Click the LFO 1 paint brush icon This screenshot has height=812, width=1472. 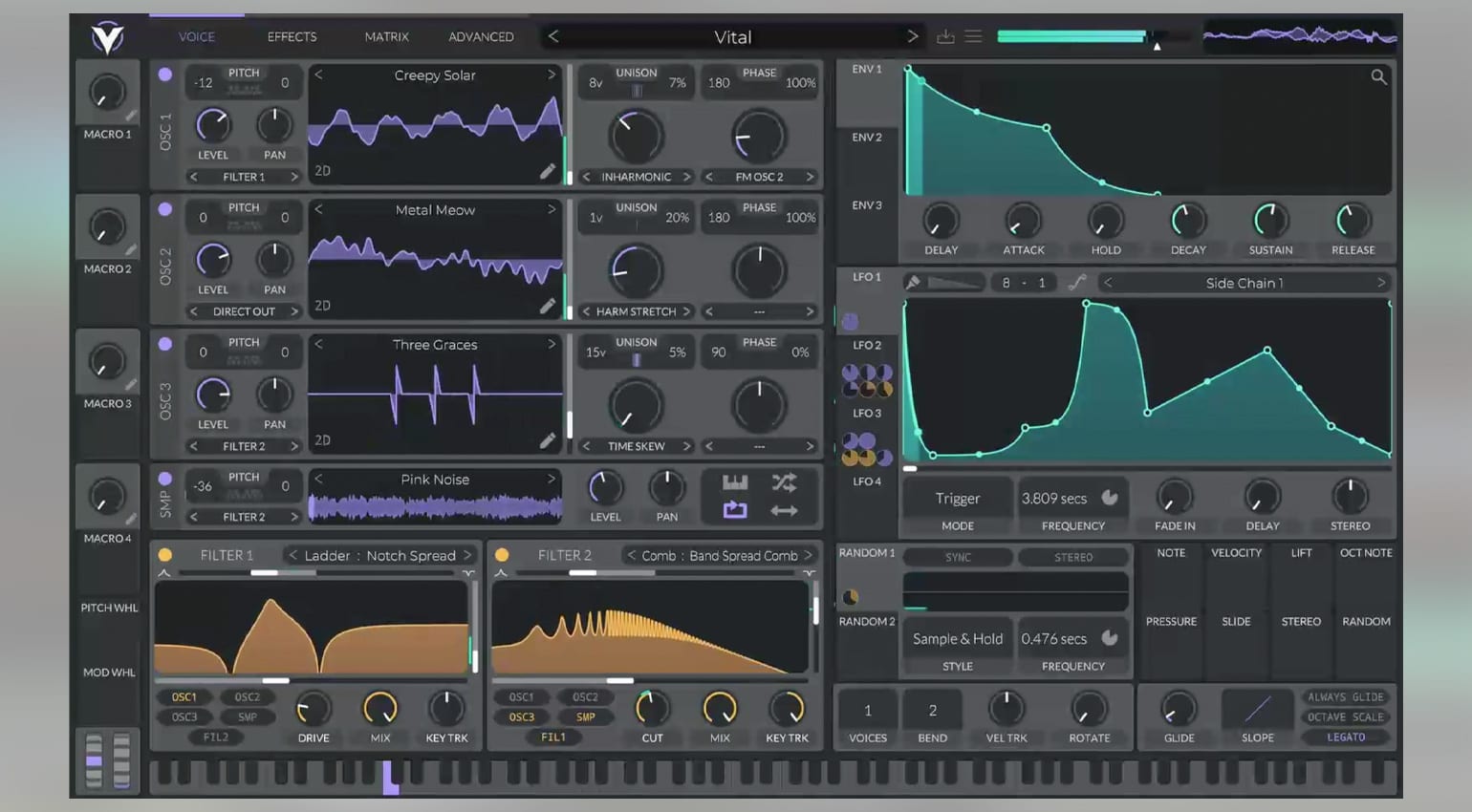[x=913, y=283]
